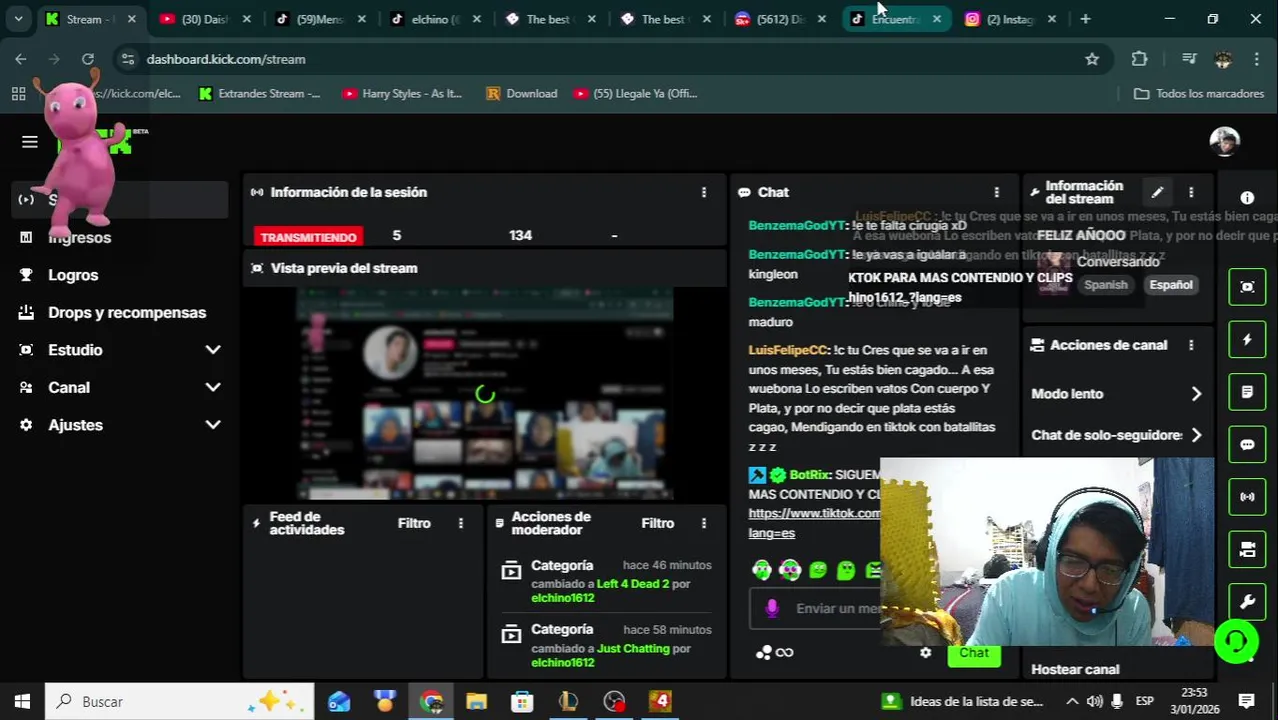The image size is (1278, 720).
Task: Open Todos los marcadores folder
Action: [1198, 93]
